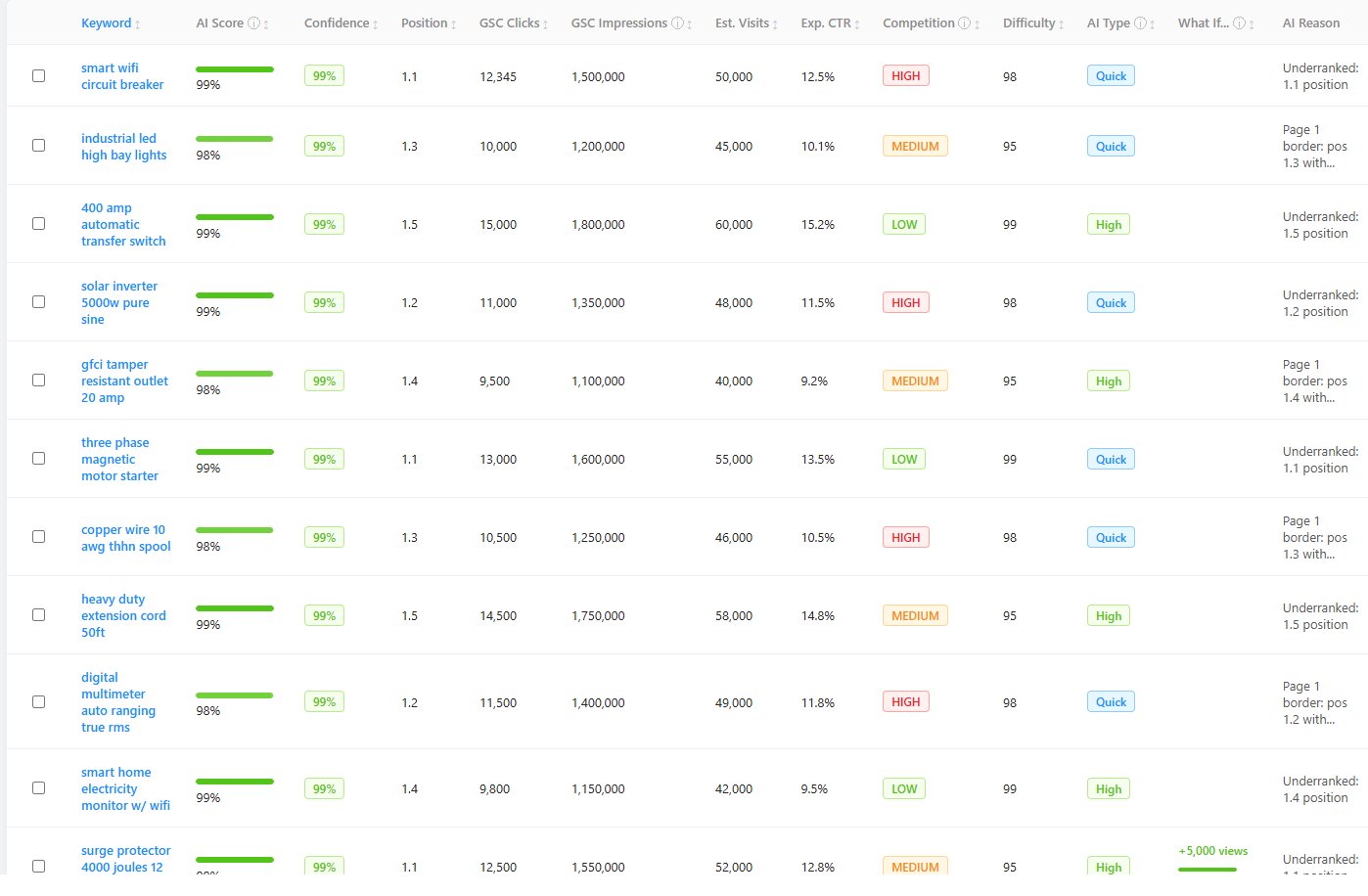This screenshot has width=1368, height=896.
Task: Tick the checkbox for heavy duty extension cord 50ft
Action: [39, 615]
